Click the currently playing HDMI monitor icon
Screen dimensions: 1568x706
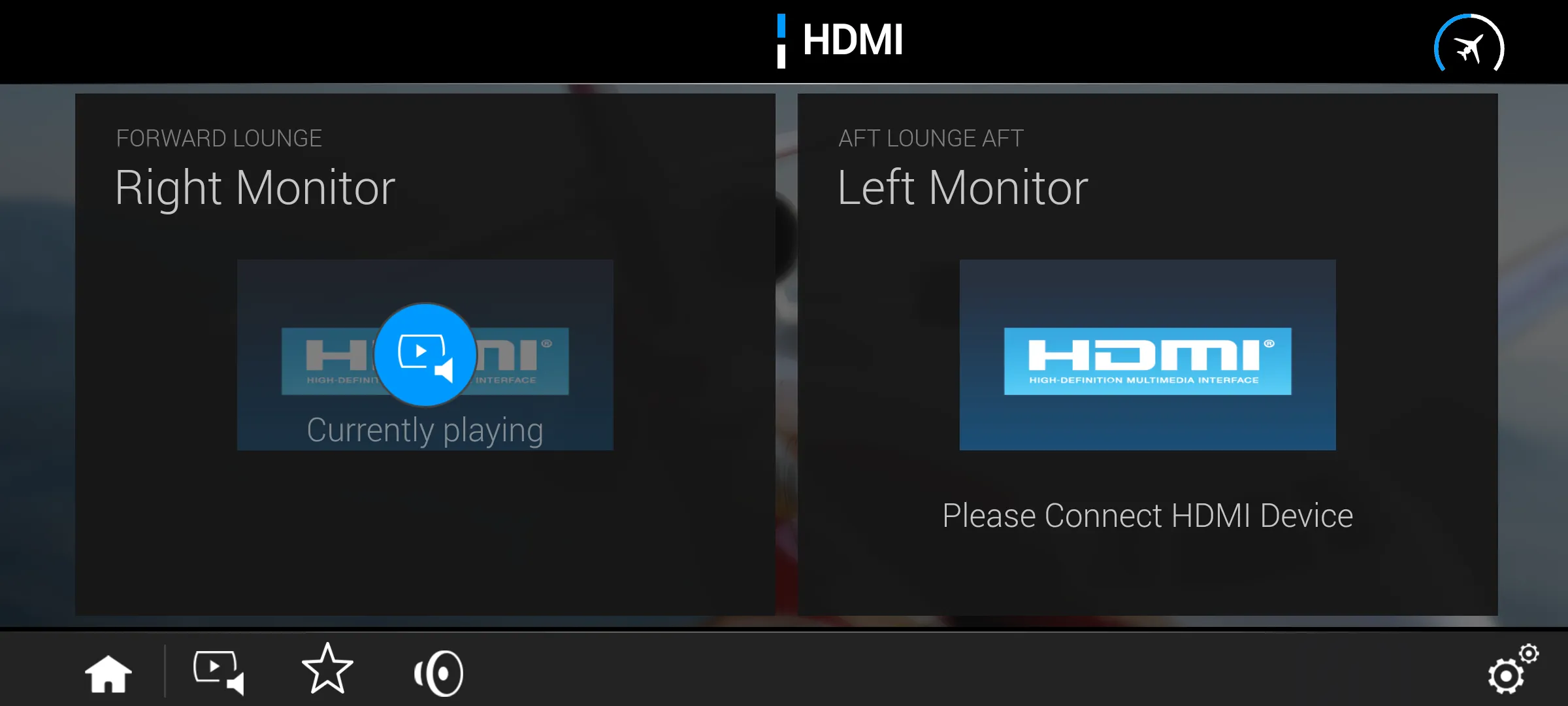[425, 355]
